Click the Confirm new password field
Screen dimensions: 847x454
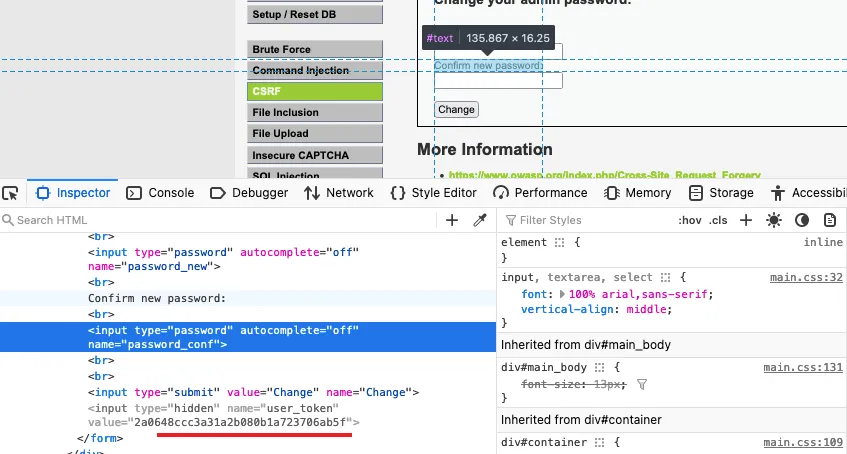click(498, 80)
